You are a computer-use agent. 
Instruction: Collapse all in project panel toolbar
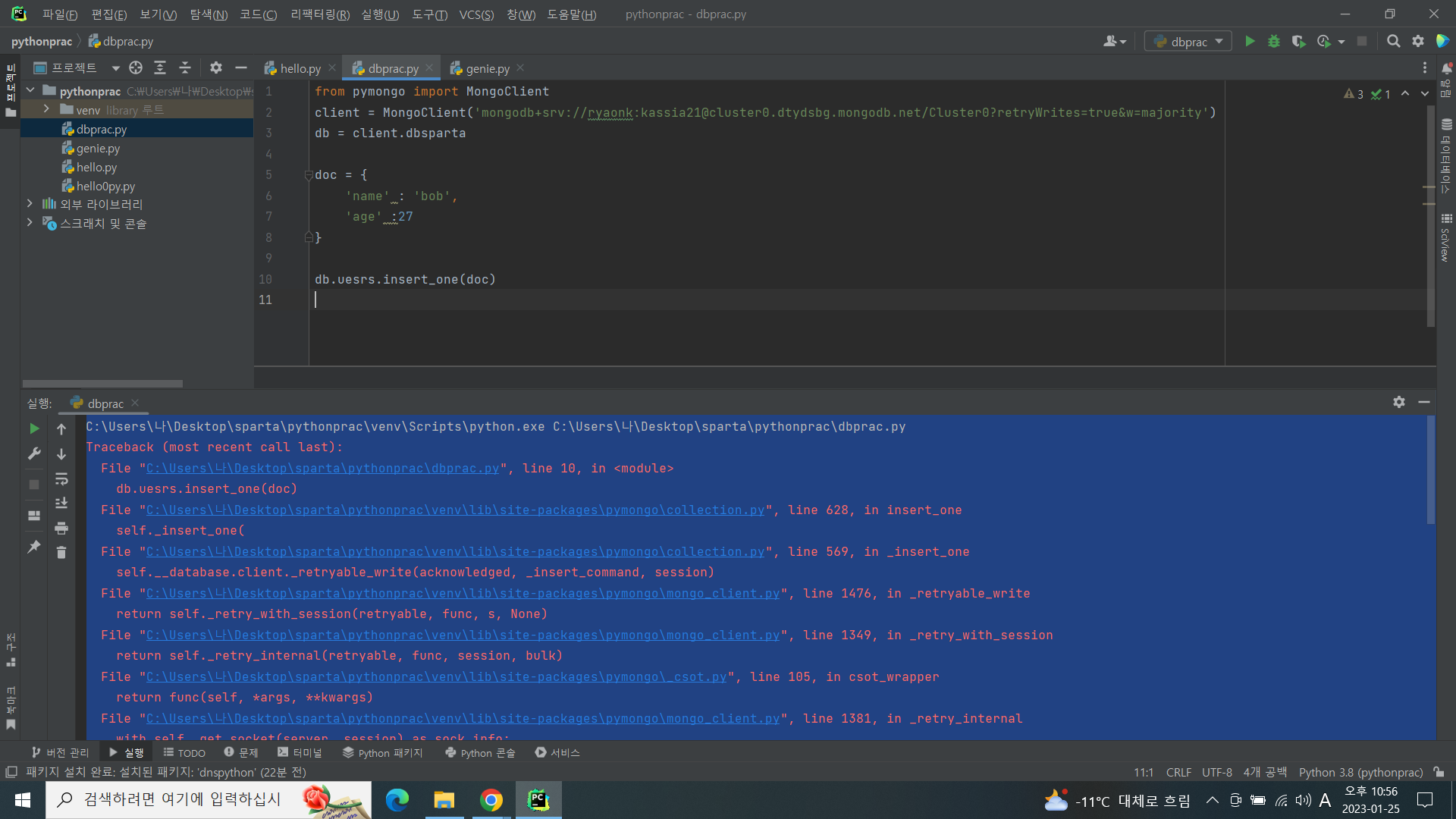pyautogui.click(x=185, y=68)
